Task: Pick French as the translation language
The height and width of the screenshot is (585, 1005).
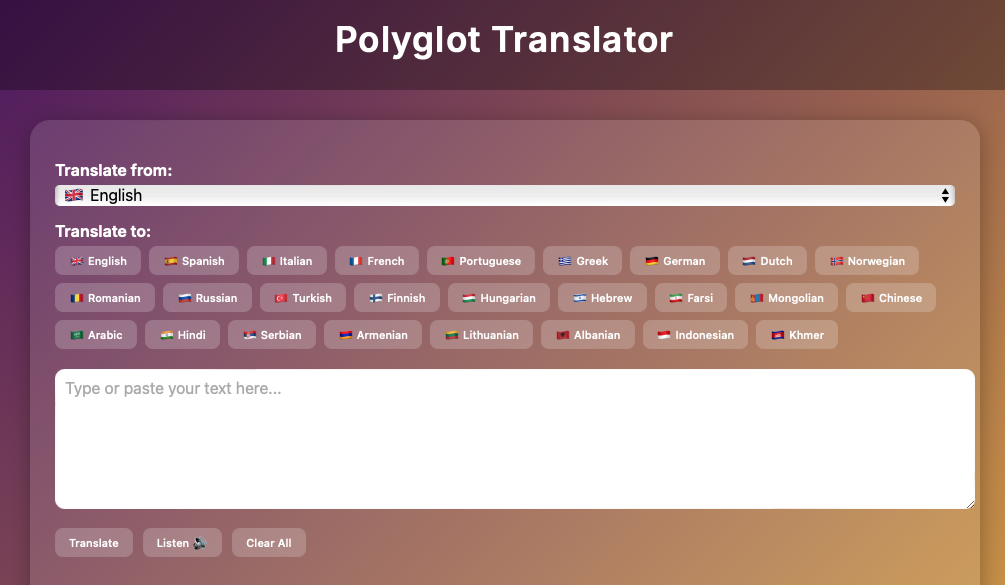Action: pyautogui.click(x=376, y=261)
